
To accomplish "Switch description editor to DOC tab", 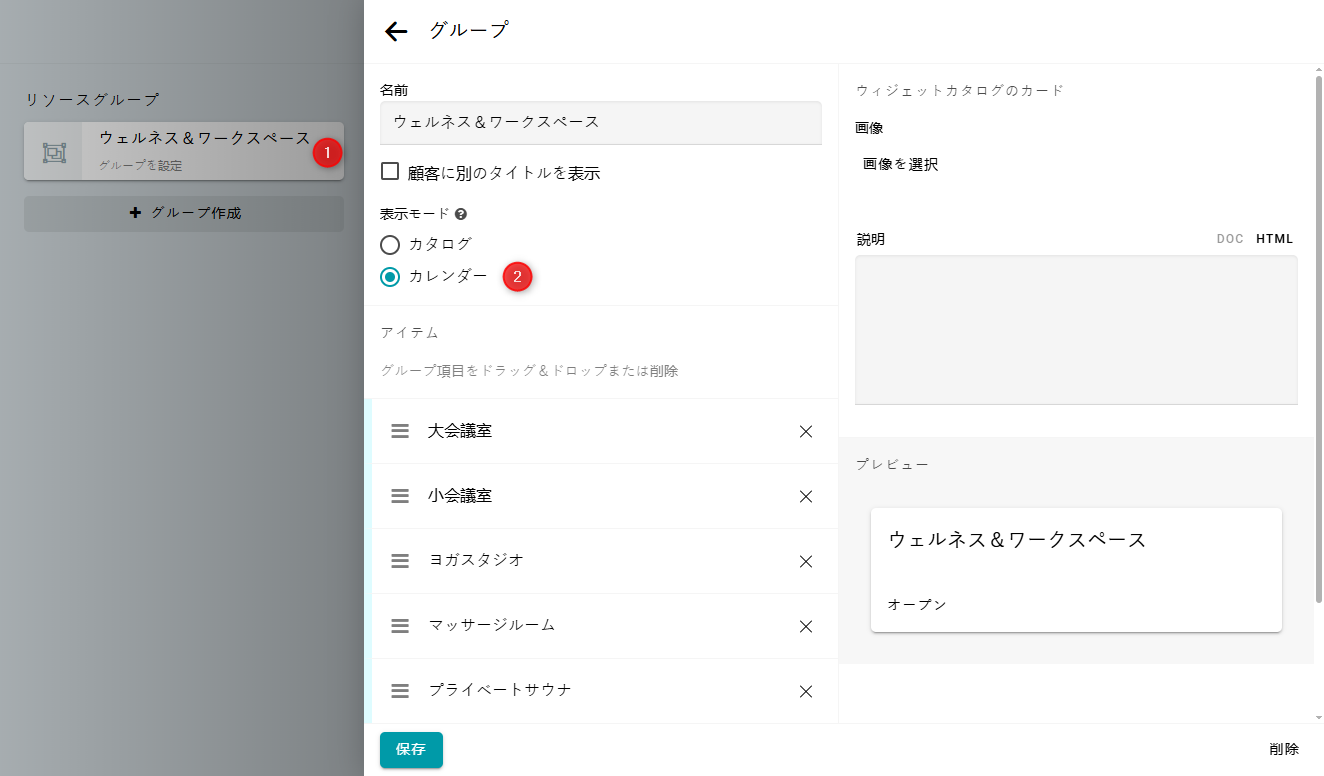I will pos(1230,239).
